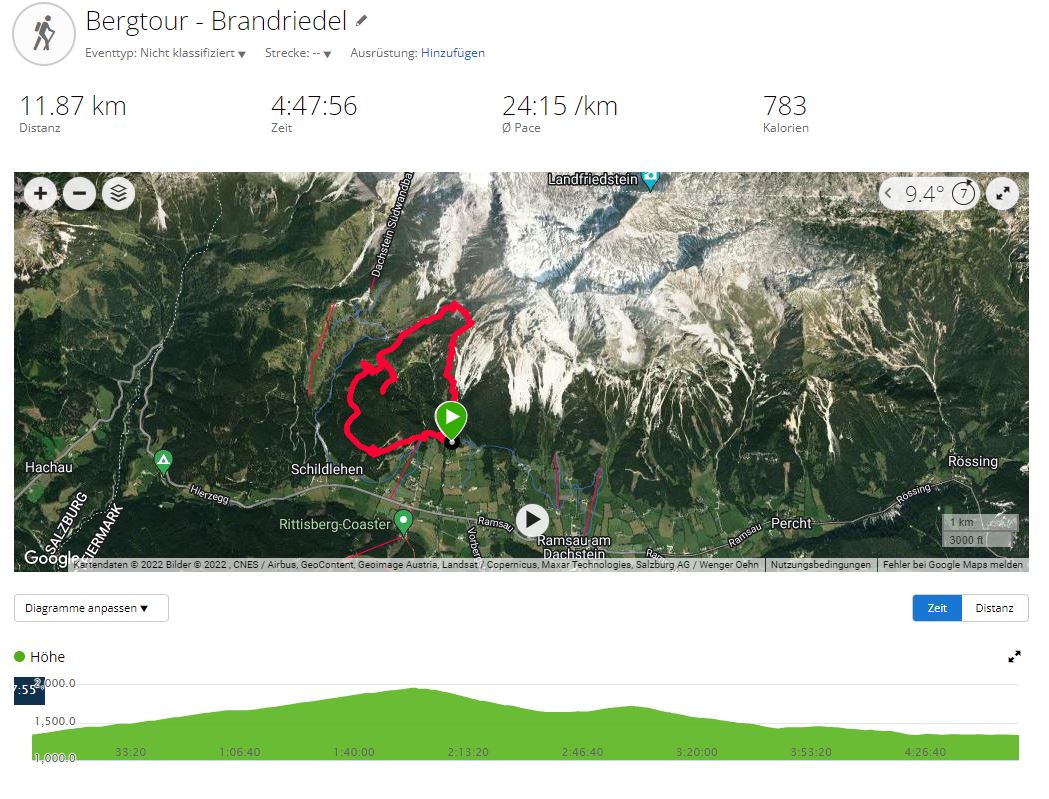The height and width of the screenshot is (799, 1049).
Task: Open the Strecke dropdown
Action: coord(298,53)
